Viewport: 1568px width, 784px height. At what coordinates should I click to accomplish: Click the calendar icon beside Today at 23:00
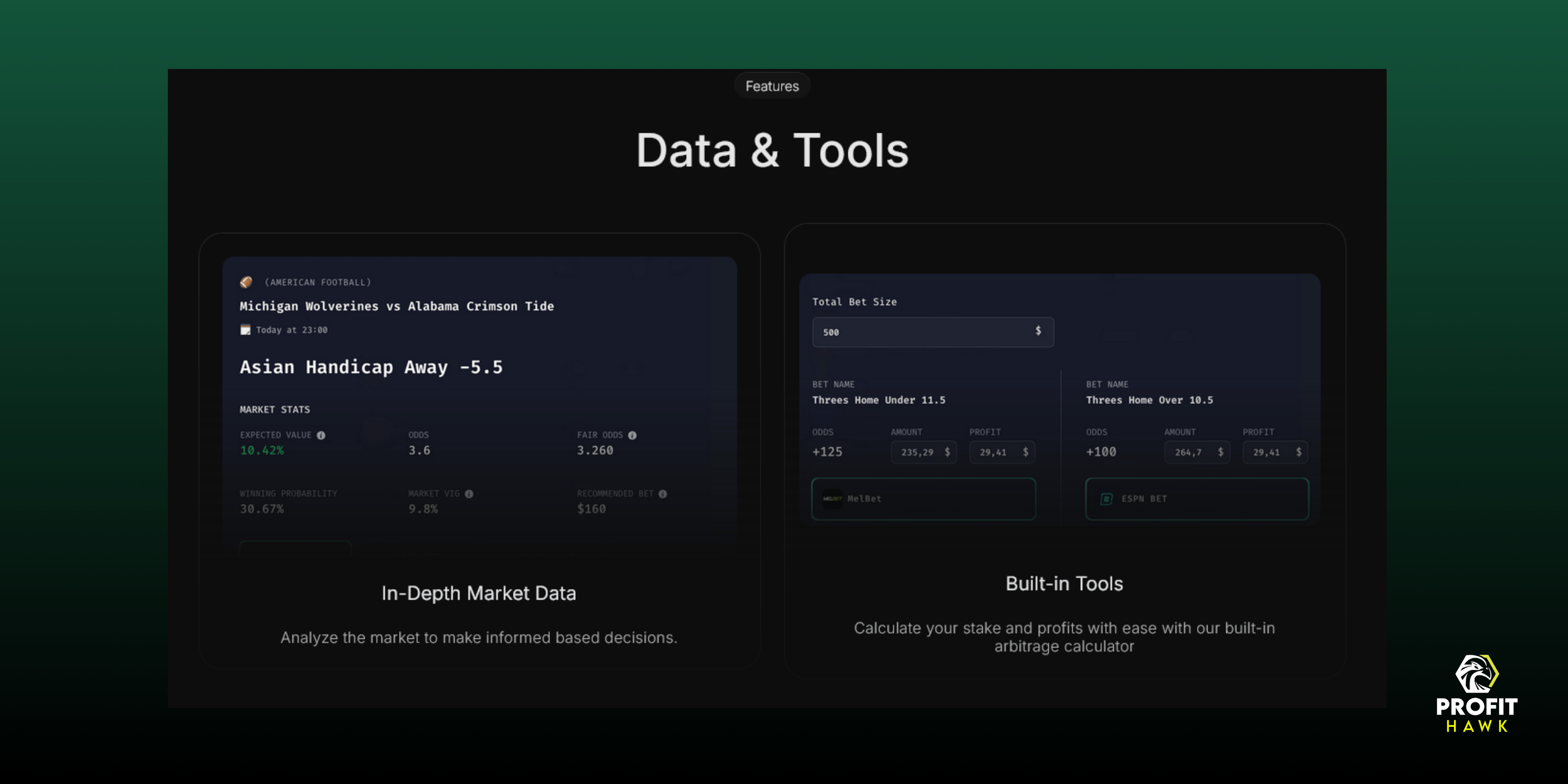[x=245, y=330]
